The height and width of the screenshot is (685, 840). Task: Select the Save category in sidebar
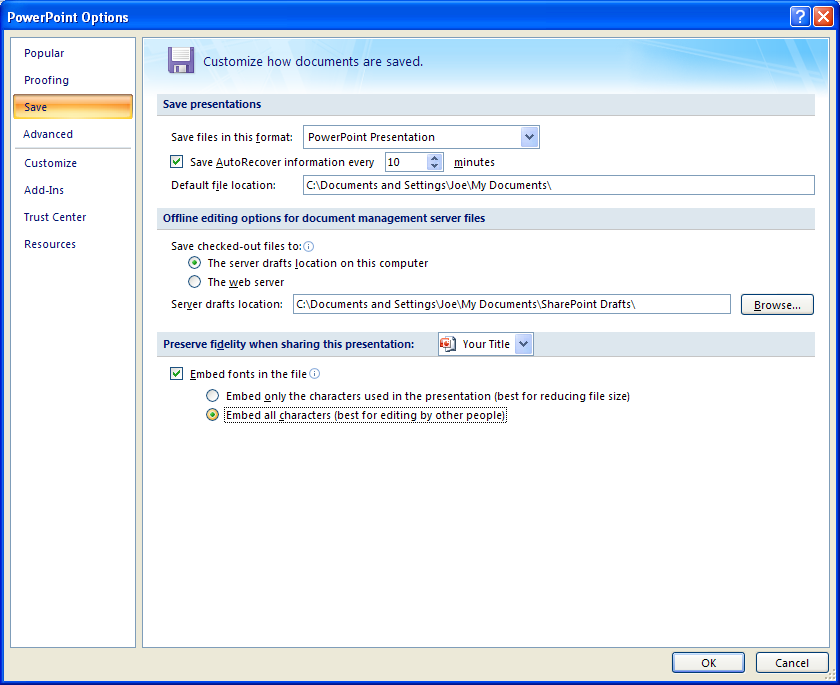(73, 107)
